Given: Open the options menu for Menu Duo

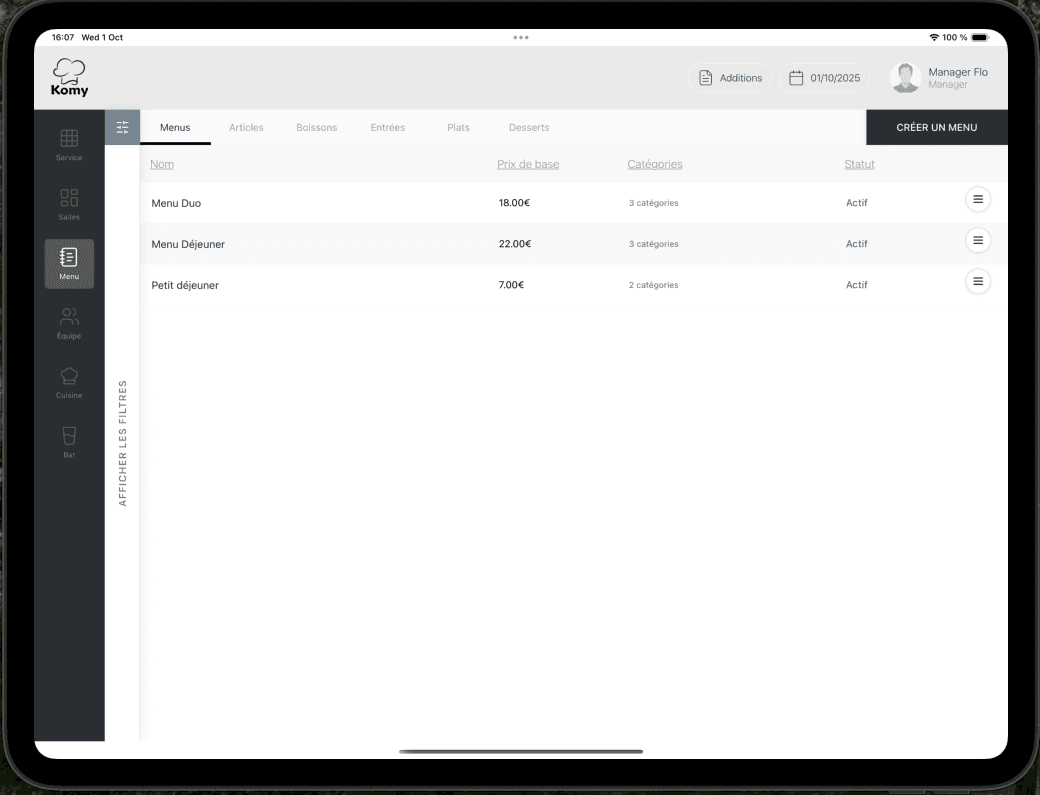Looking at the screenshot, I should click(977, 200).
